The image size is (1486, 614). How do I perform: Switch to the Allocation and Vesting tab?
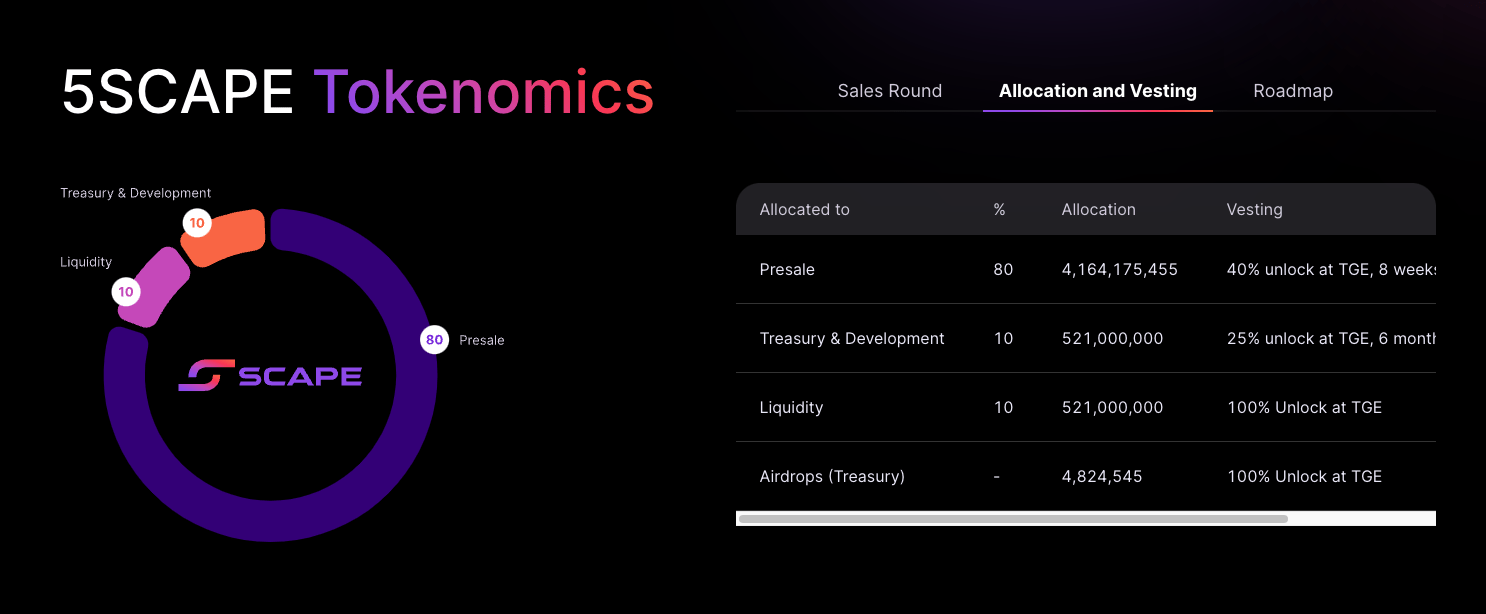click(1097, 91)
